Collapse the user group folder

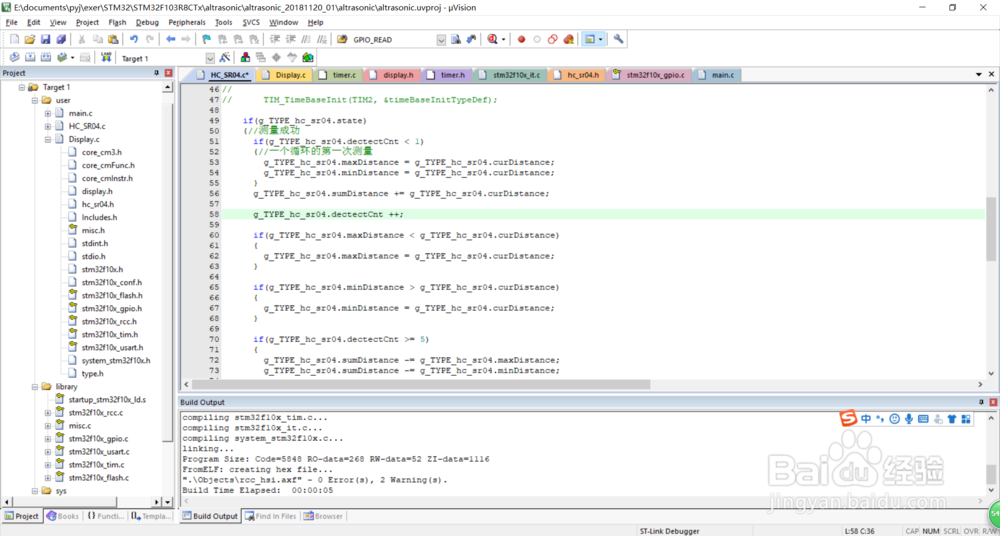[34, 100]
